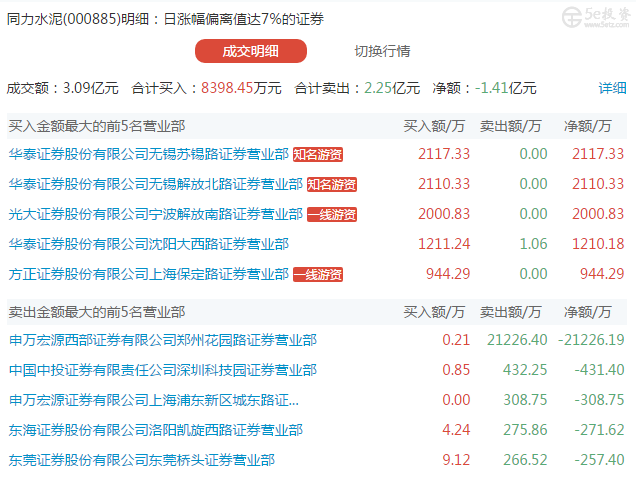Click sell amount 275.86 value
The width and height of the screenshot is (636, 480).
pos(525,430)
